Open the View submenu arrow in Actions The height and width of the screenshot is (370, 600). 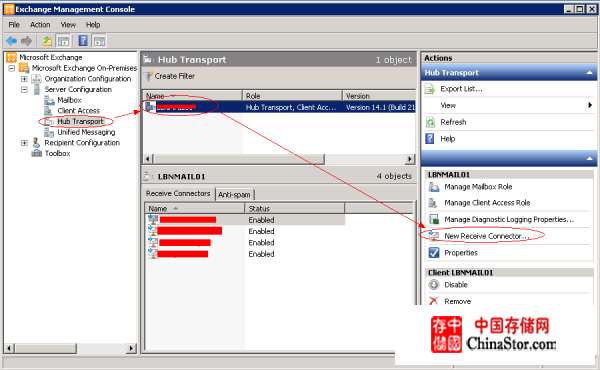point(590,105)
